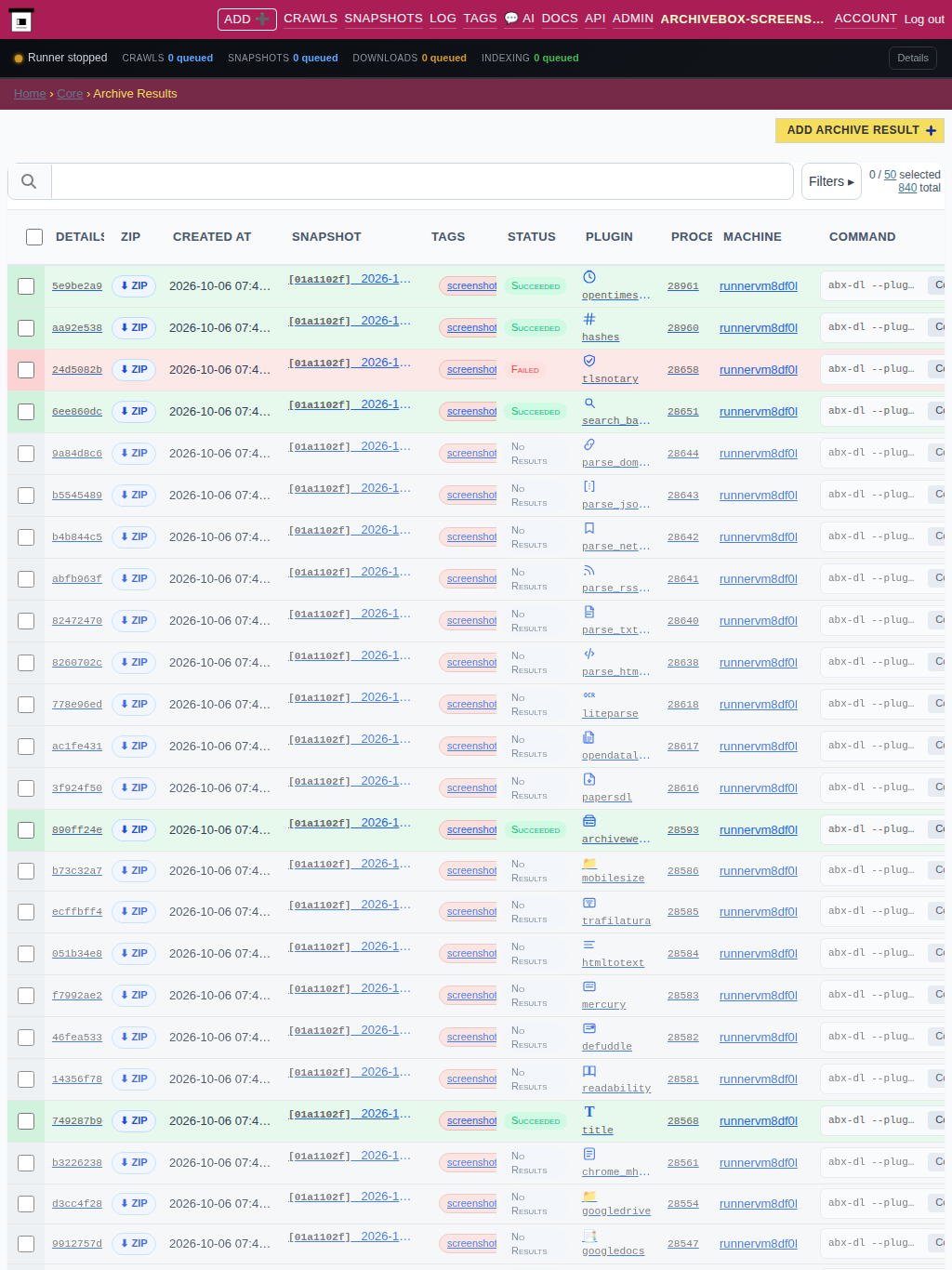Sort by the CREATED AT column header
This screenshot has height=1270, width=952.
(x=212, y=237)
